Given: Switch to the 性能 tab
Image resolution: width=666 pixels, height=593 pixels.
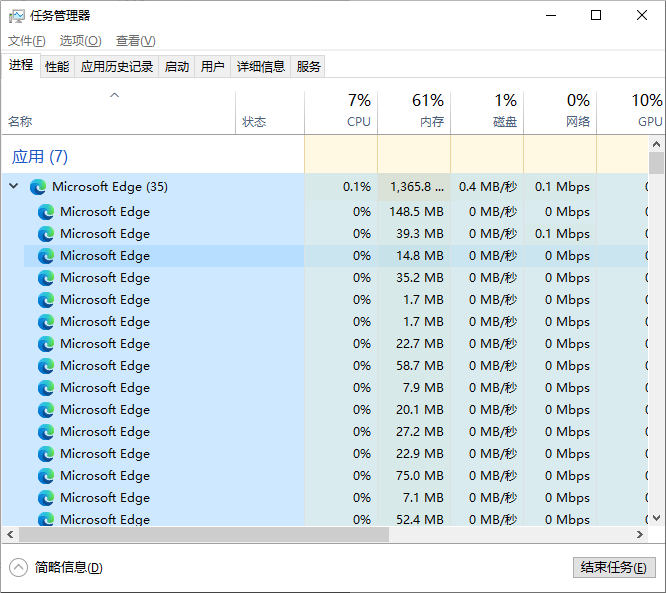Looking at the screenshot, I should (x=57, y=67).
